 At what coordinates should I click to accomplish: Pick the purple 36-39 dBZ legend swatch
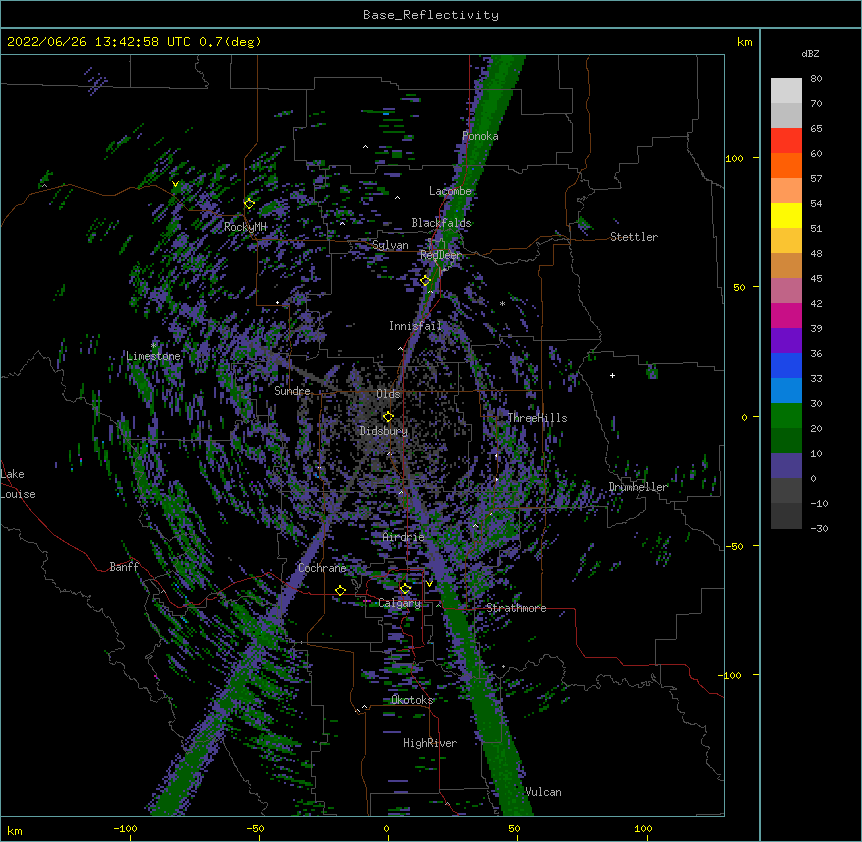click(786, 341)
